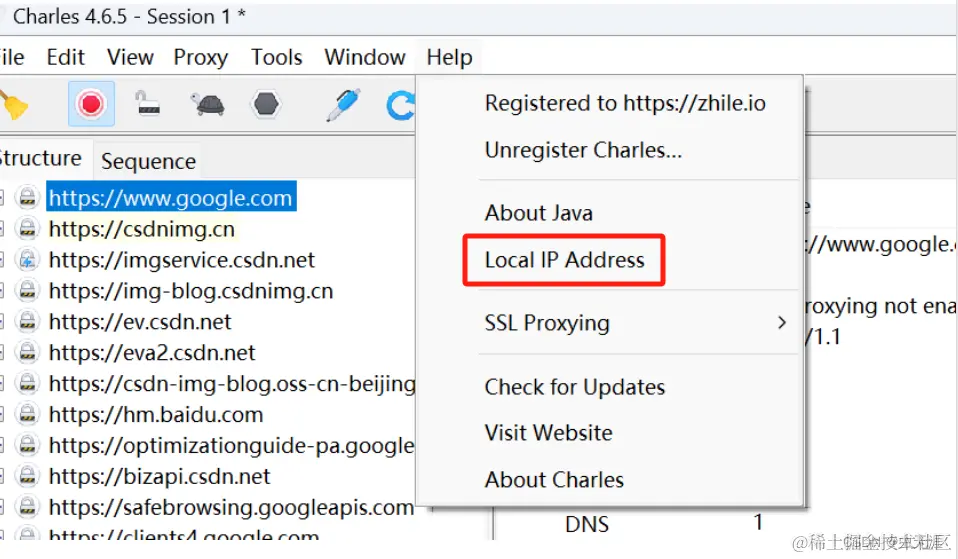Image resolution: width=958 pixels, height=559 pixels.
Task: Expand the ev.csdn.net tree node
Action: click(2, 322)
